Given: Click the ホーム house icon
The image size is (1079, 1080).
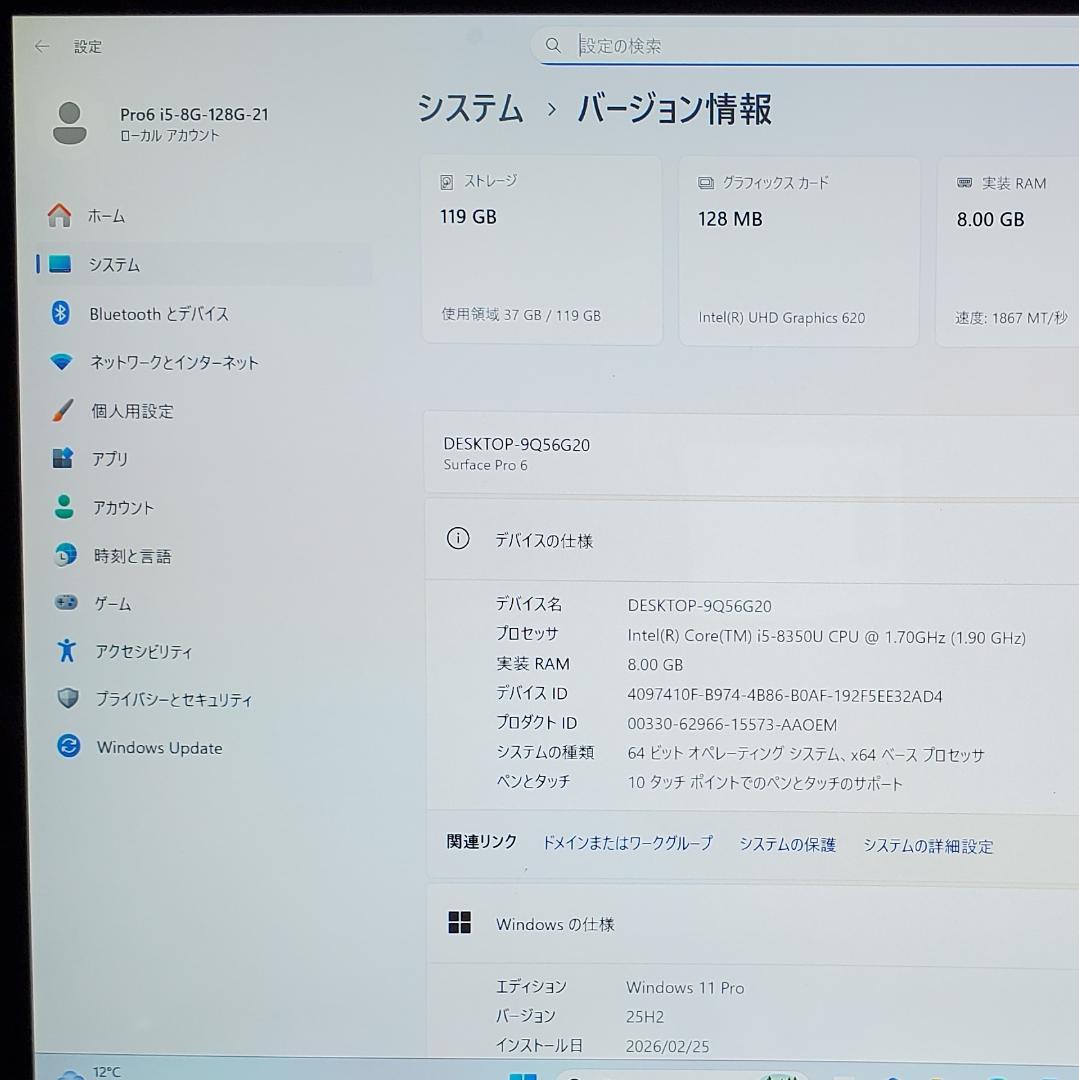Looking at the screenshot, I should pyautogui.click(x=59, y=216).
